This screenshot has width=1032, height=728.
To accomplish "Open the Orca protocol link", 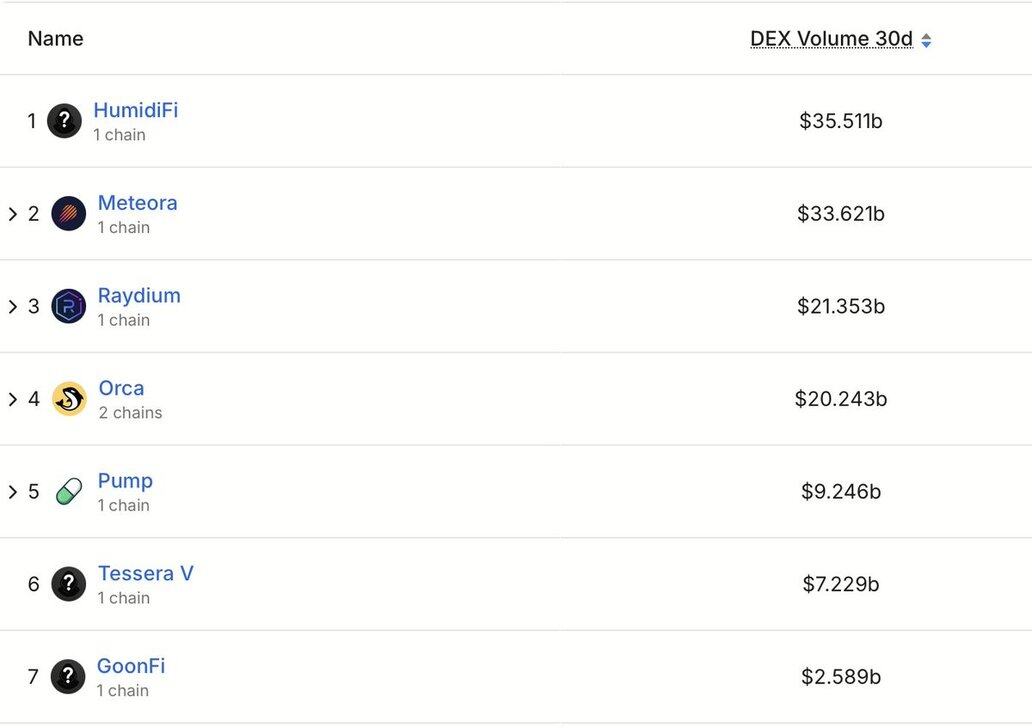I will (121, 388).
